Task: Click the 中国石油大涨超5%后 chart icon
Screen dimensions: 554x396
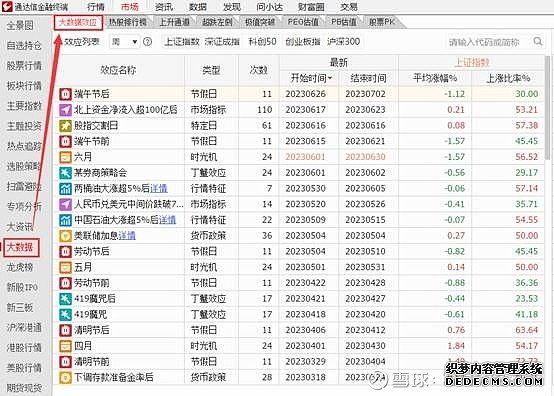Action: pos(65,220)
